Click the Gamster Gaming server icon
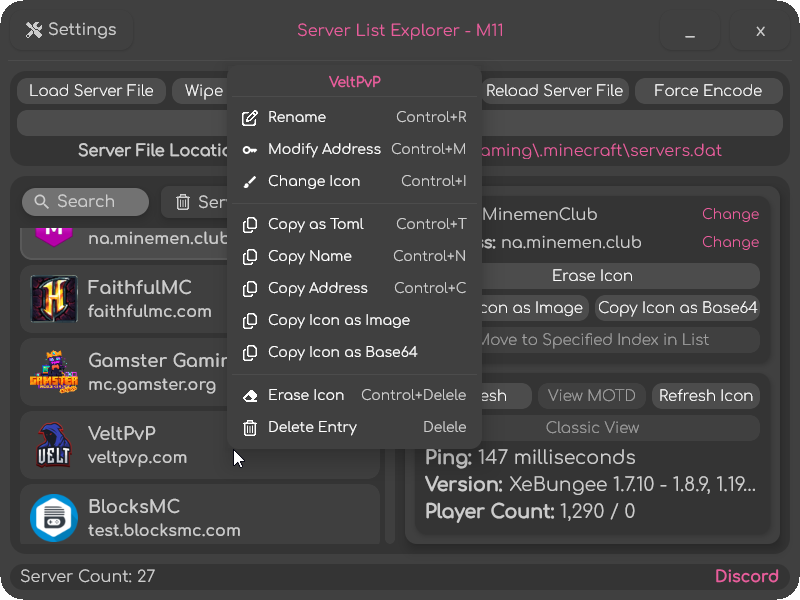 [x=54, y=372]
